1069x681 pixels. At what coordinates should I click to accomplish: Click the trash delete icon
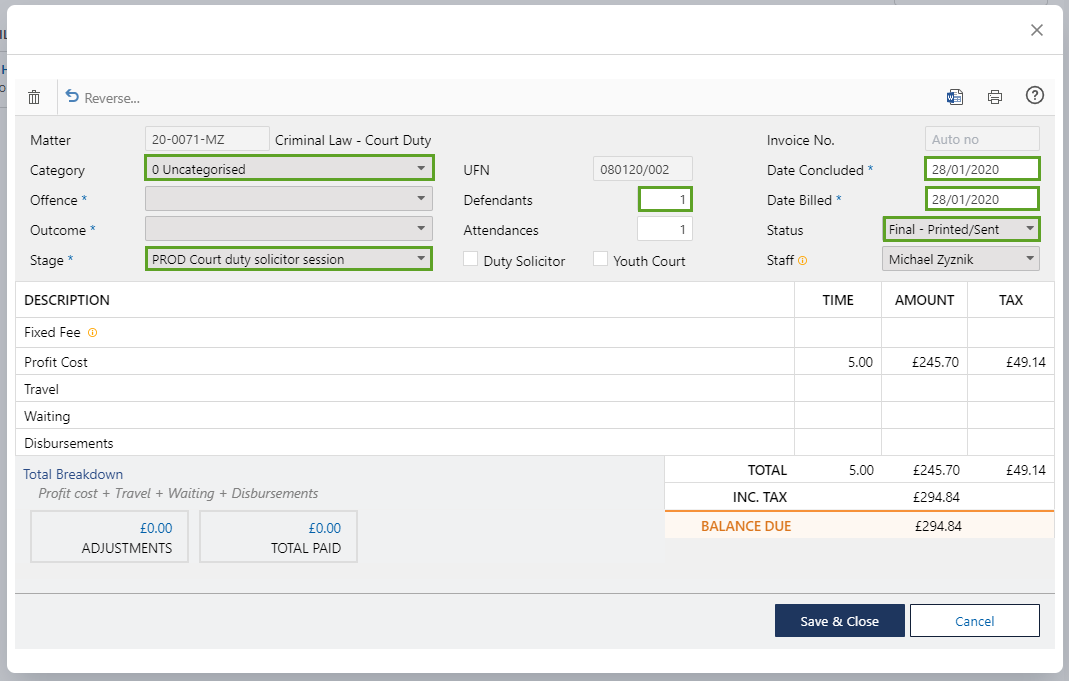point(34,97)
